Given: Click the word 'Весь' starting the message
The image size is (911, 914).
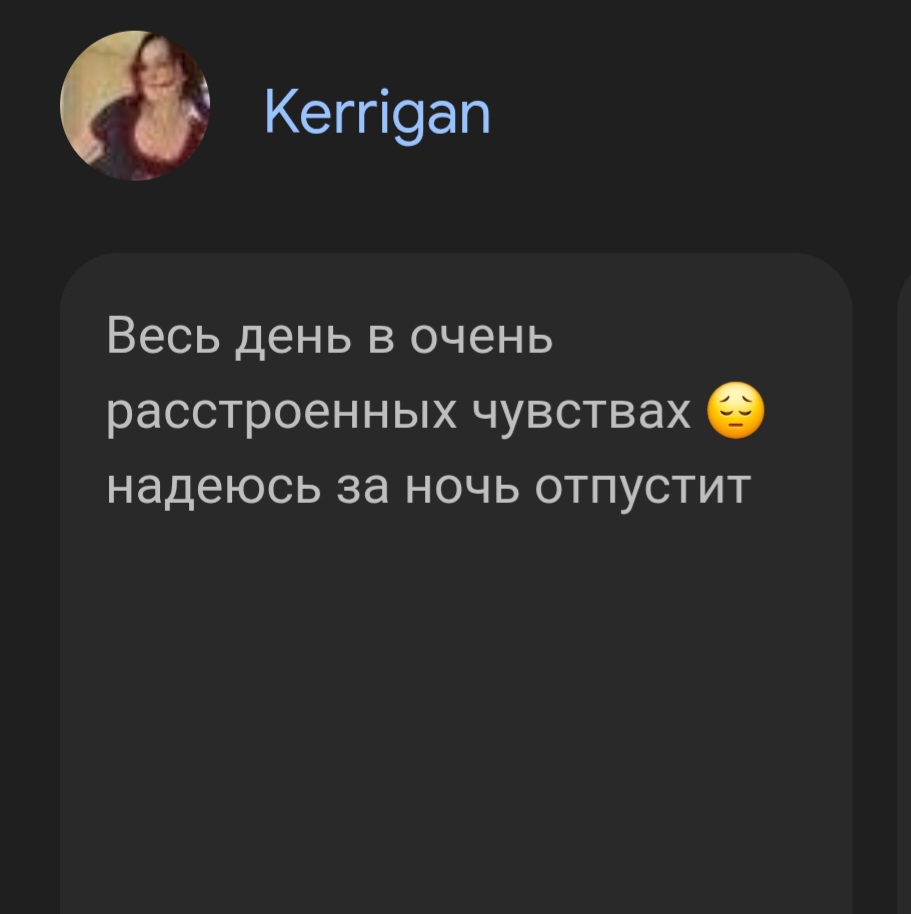Looking at the screenshot, I should pos(163,336).
